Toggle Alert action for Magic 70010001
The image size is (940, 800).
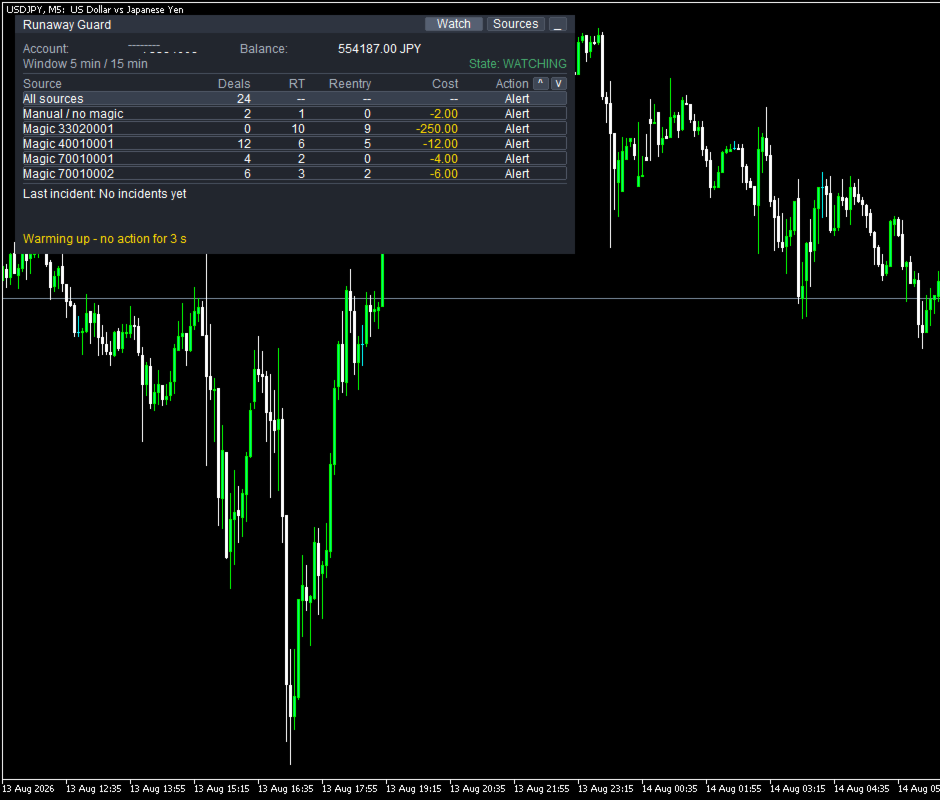[x=517, y=159]
